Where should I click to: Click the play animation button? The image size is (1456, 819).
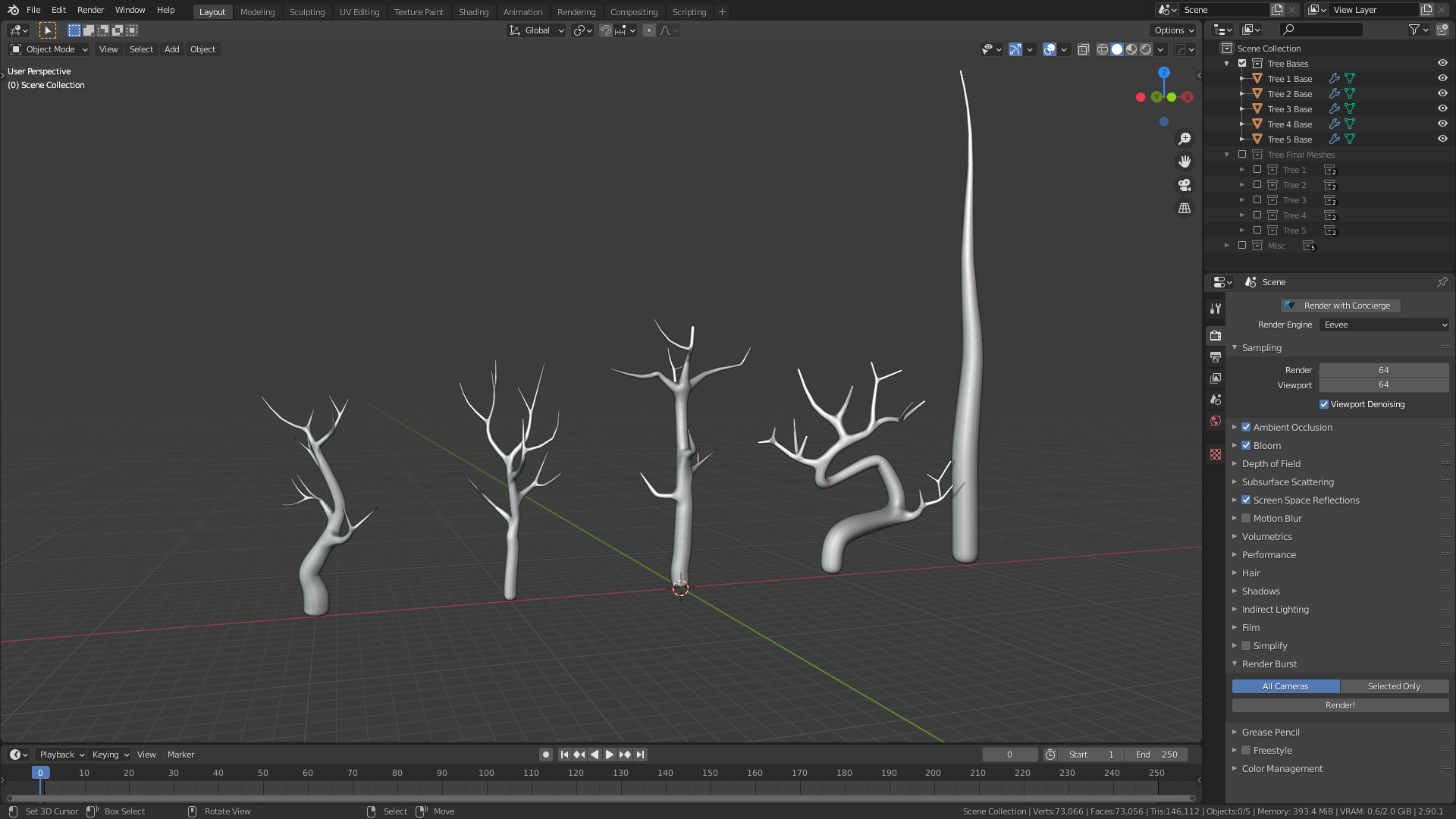pos(609,755)
